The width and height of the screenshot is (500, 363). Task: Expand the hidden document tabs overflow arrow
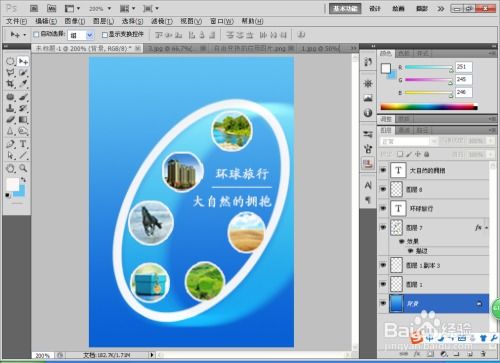tap(353, 49)
